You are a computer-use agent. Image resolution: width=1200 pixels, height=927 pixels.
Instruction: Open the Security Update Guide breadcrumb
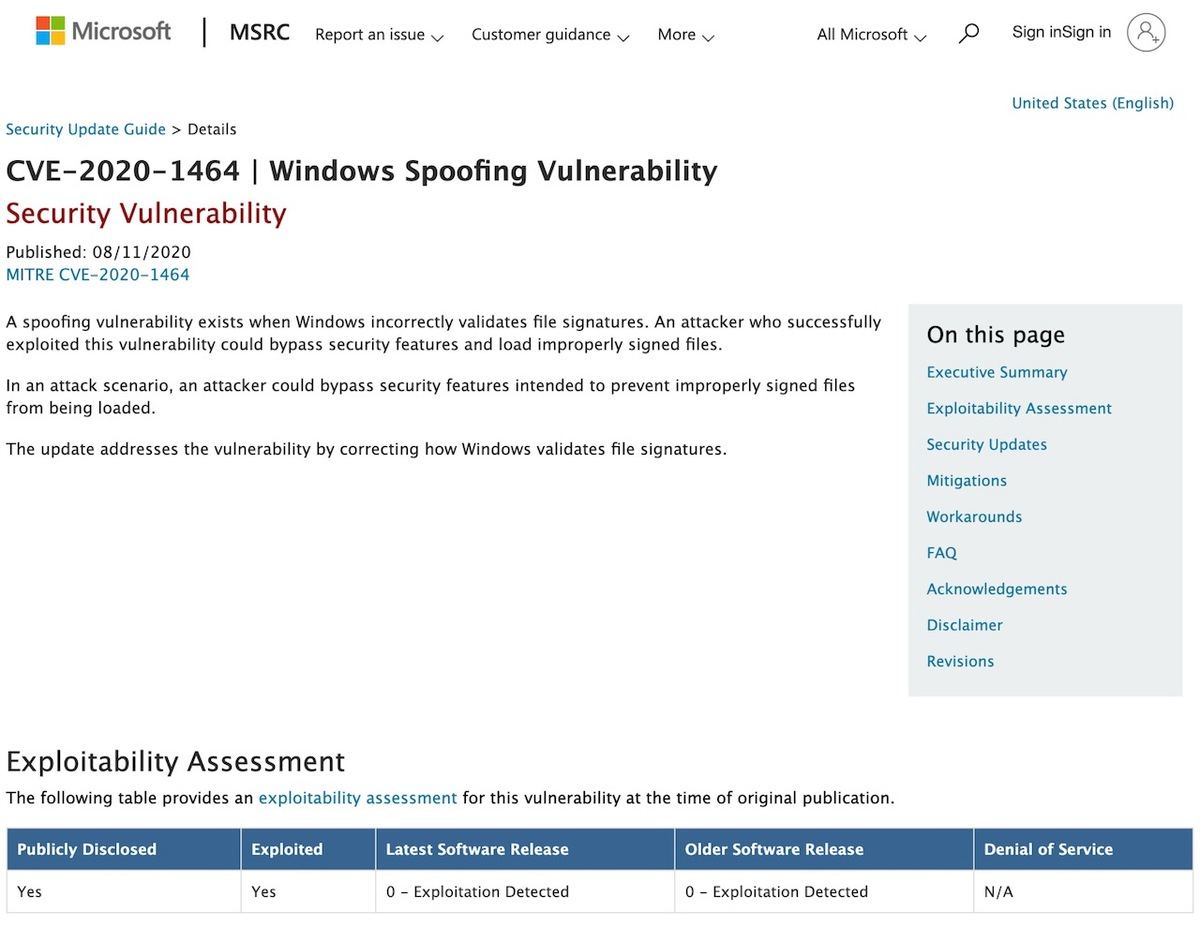point(86,129)
